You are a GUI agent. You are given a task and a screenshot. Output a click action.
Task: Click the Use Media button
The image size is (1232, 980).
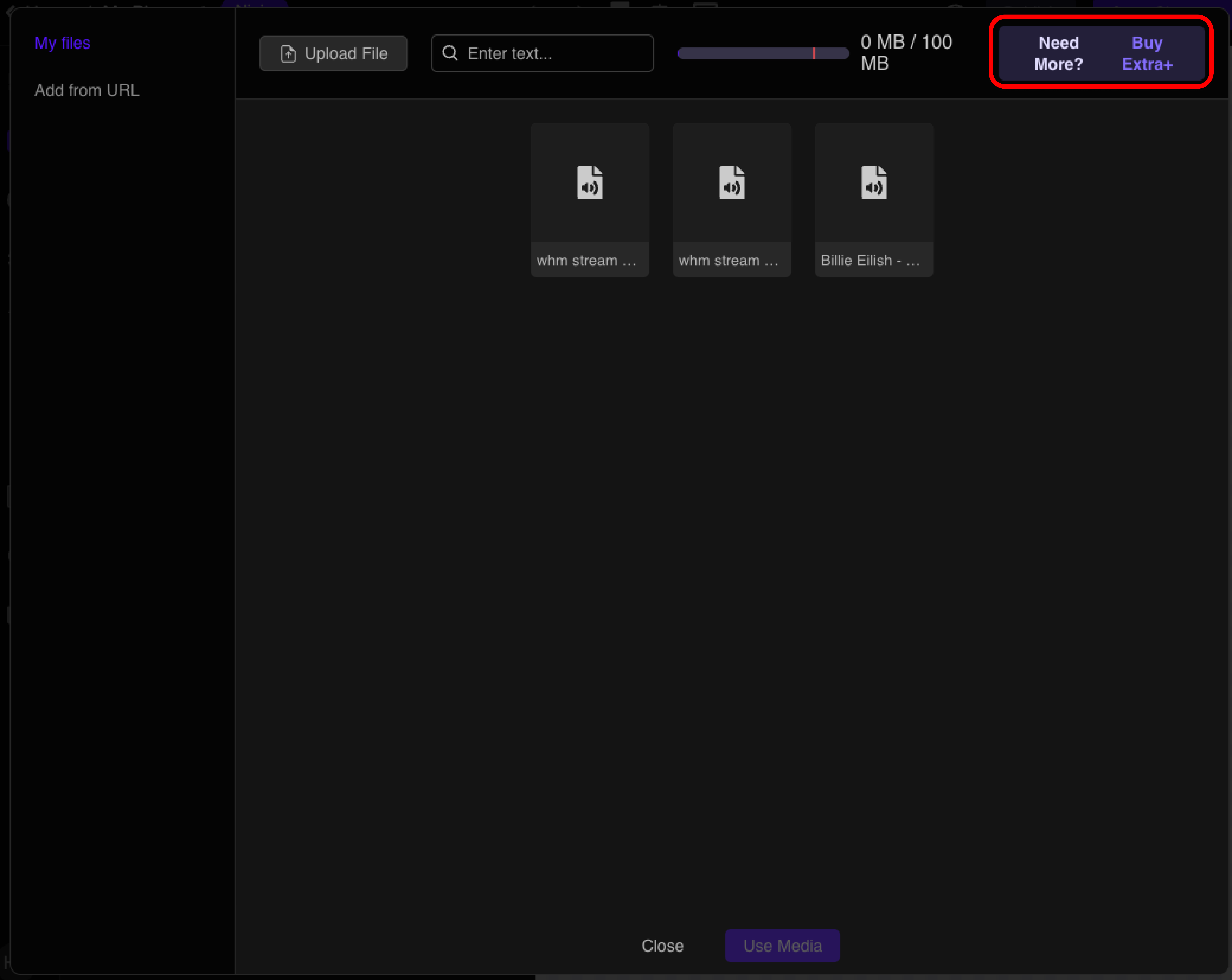[x=782, y=946]
